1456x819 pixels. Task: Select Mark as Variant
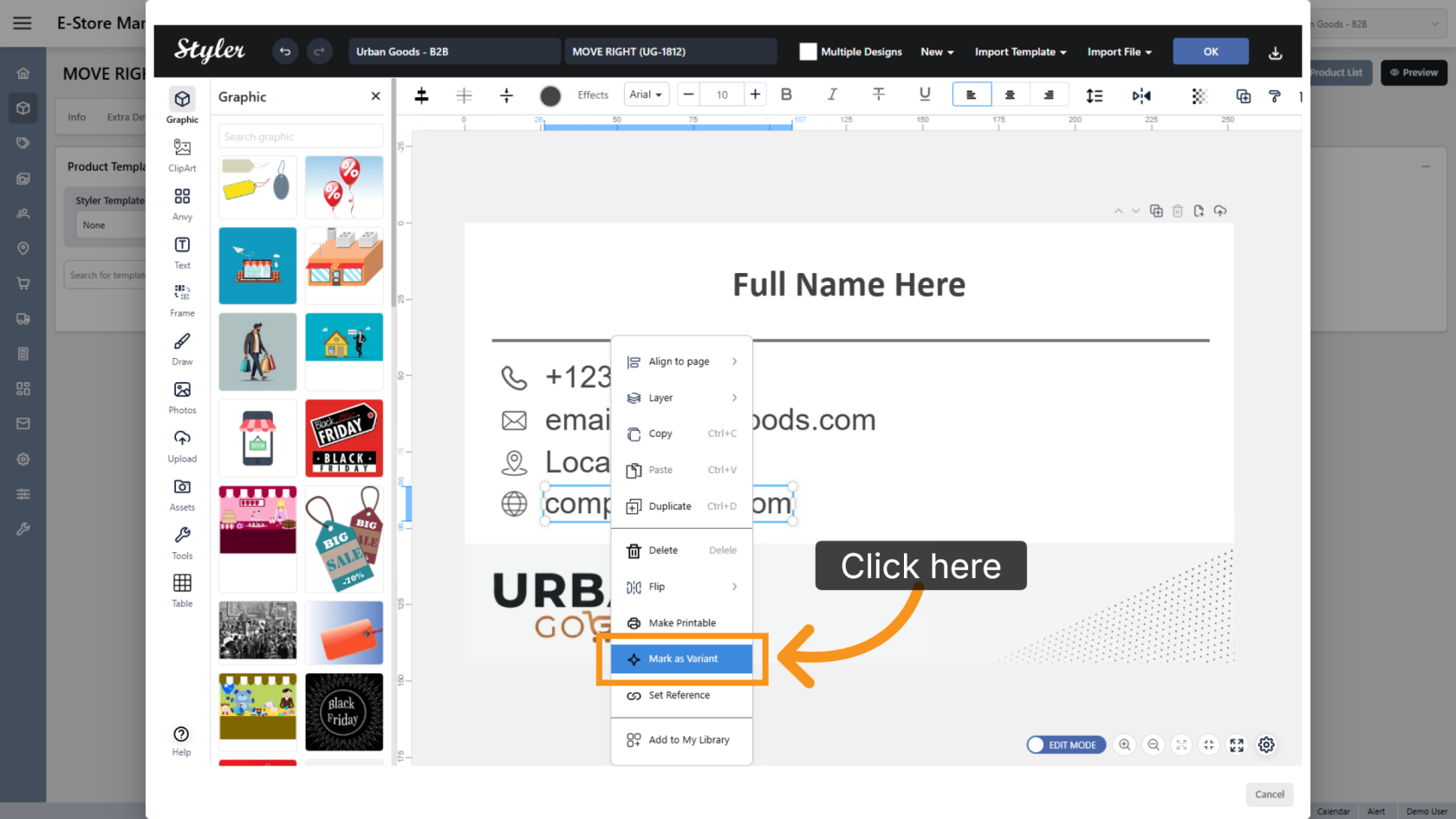[x=681, y=659]
